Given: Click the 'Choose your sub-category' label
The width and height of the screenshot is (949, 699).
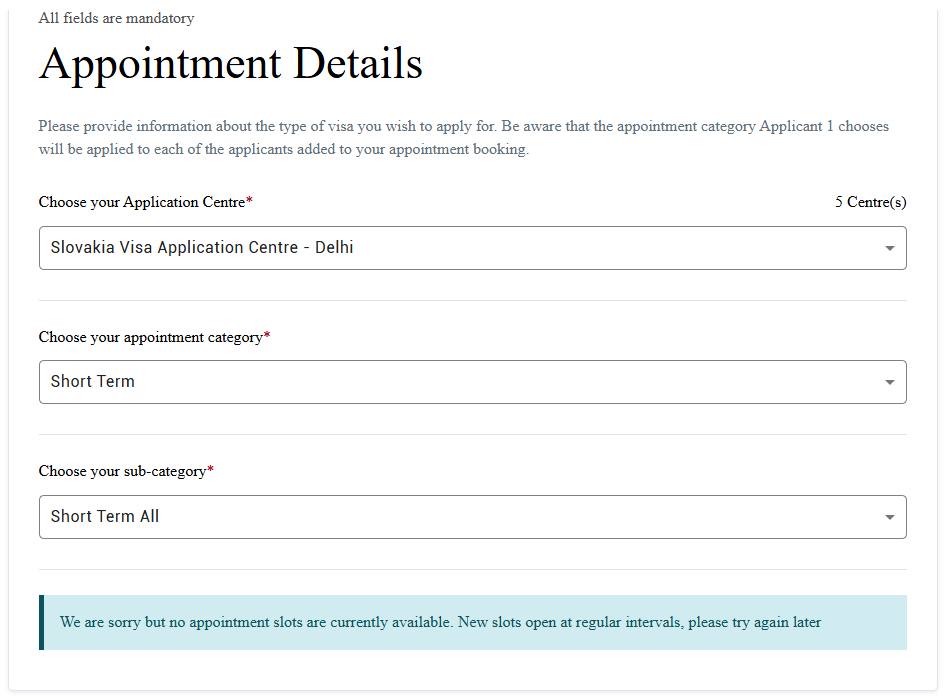Looking at the screenshot, I should 122,471.
